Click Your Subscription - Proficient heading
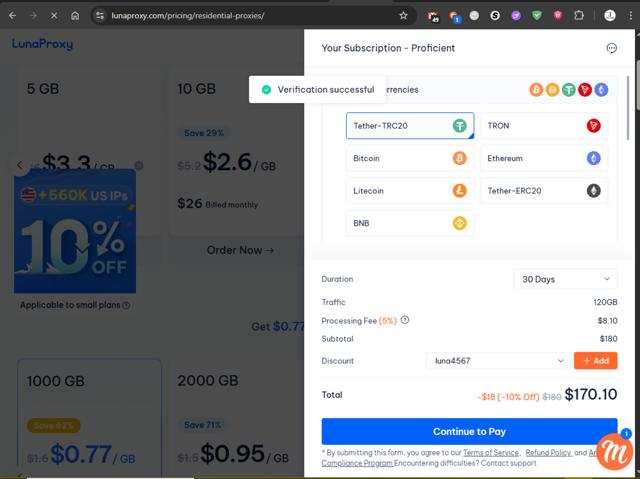The height and width of the screenshot is (479, 640). (388, 48)
